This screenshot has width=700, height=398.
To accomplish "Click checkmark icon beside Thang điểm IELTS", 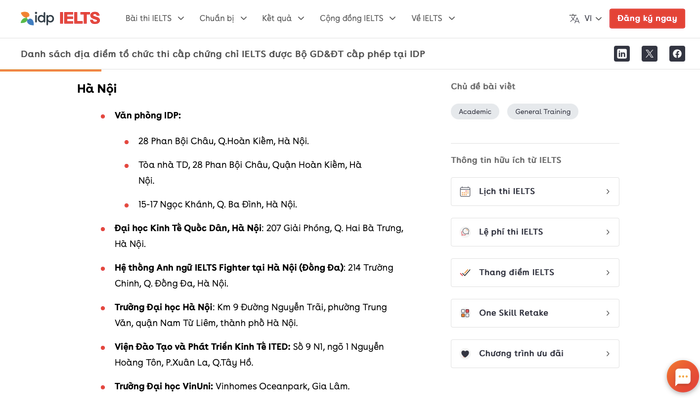I will click(x=465, y=273).
